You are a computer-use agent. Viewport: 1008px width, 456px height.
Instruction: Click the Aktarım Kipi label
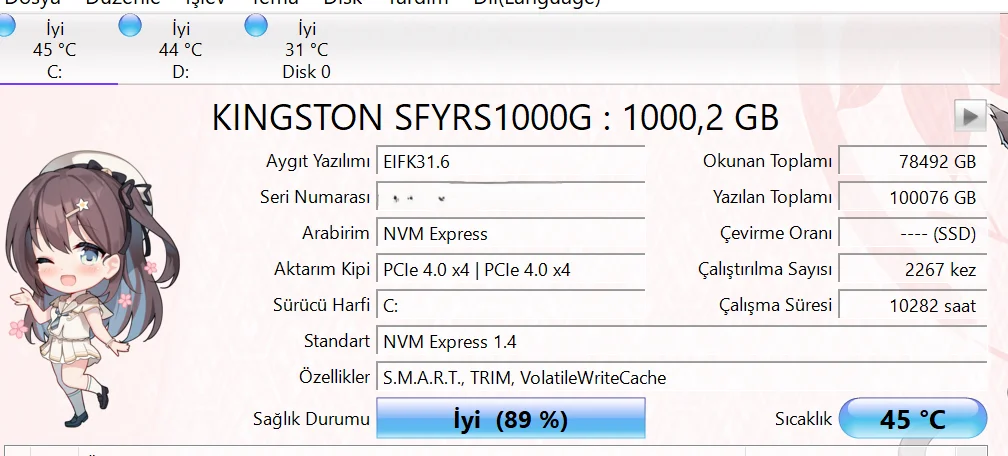point(322,269)
